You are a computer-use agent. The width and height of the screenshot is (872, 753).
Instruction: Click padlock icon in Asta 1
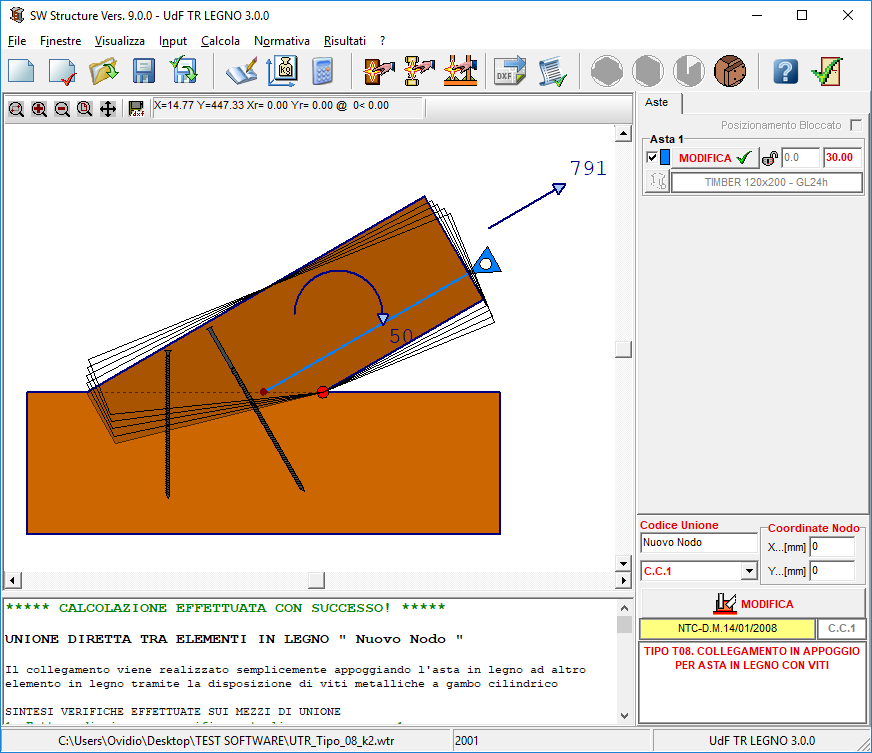[x=770, y=158]
